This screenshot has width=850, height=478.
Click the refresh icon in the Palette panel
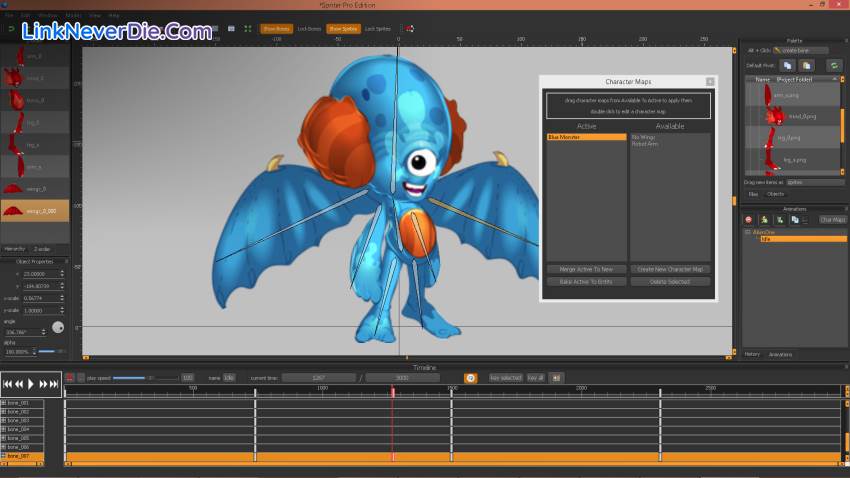point(834,65)
